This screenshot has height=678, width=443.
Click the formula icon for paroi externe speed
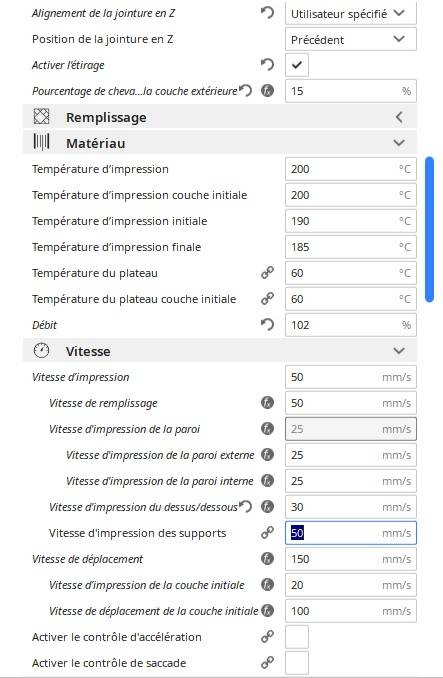coord(268,455)
